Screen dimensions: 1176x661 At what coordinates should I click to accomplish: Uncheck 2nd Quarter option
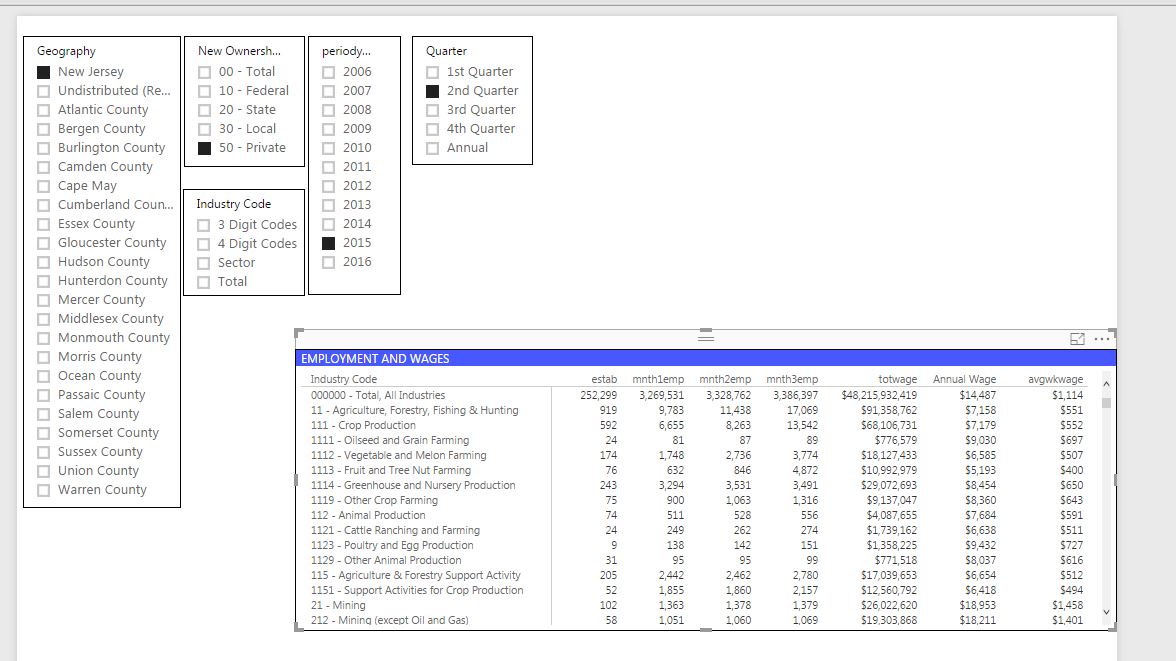click(432, 91)
